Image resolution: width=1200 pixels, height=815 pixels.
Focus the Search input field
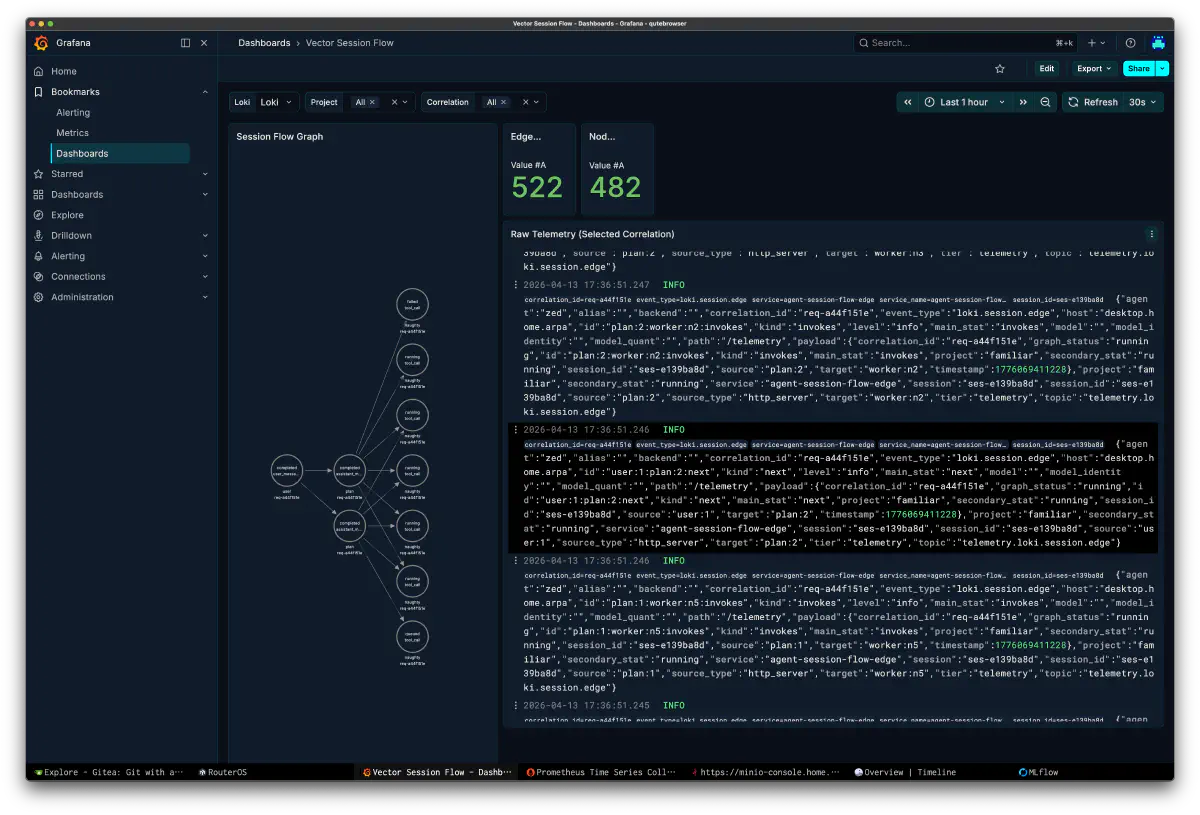coord(965,43)
